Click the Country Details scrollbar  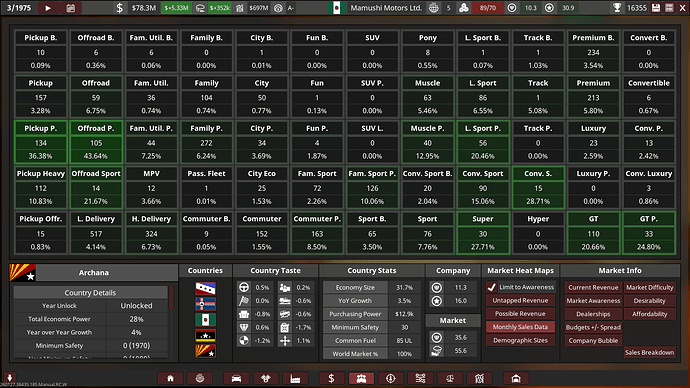point(171,298)
